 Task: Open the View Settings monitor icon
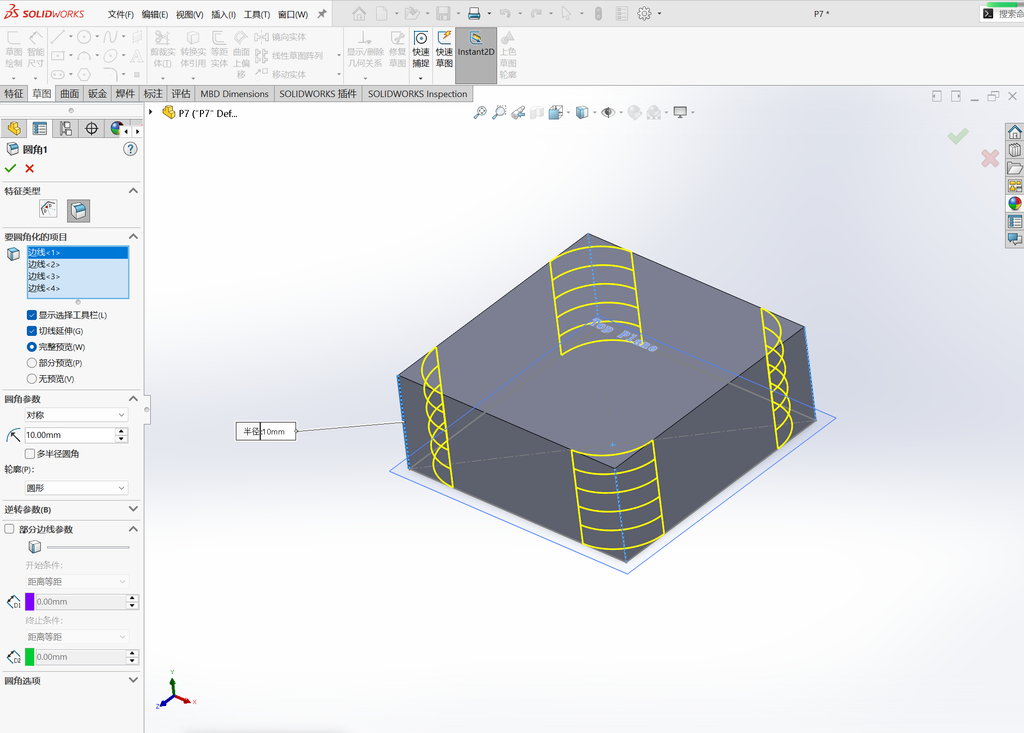[680, 112]
